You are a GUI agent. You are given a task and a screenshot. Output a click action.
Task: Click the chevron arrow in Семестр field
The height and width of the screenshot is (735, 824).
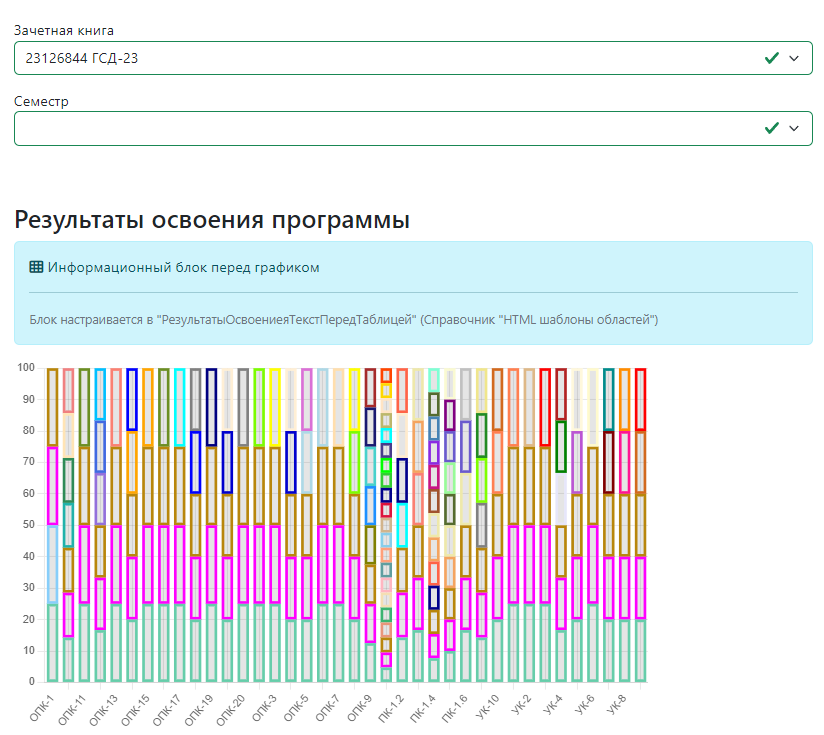click(x=794, y=128)
